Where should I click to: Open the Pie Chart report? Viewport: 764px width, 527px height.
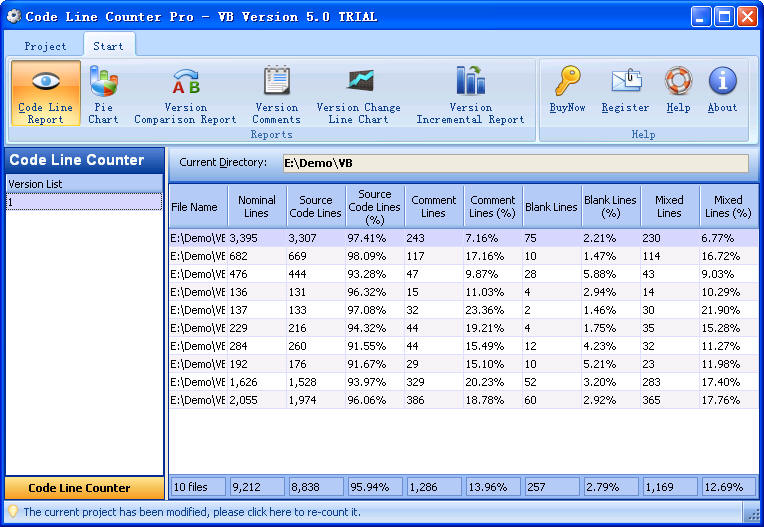[x=103, y=93]
